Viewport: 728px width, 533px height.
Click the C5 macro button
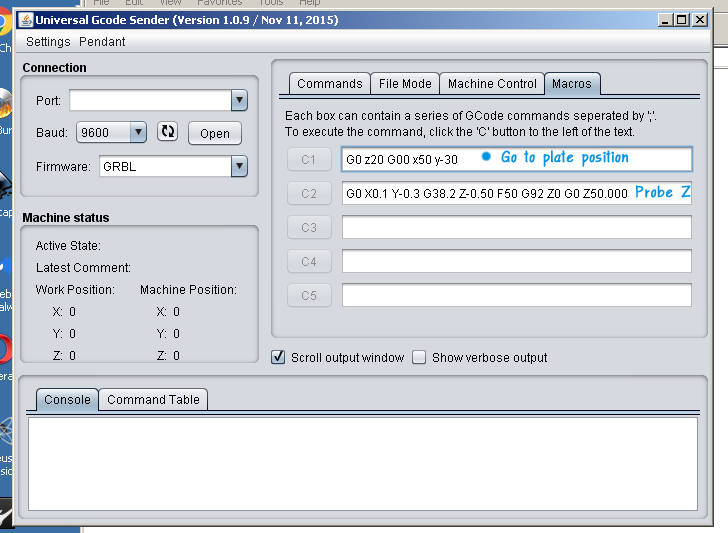309,295
